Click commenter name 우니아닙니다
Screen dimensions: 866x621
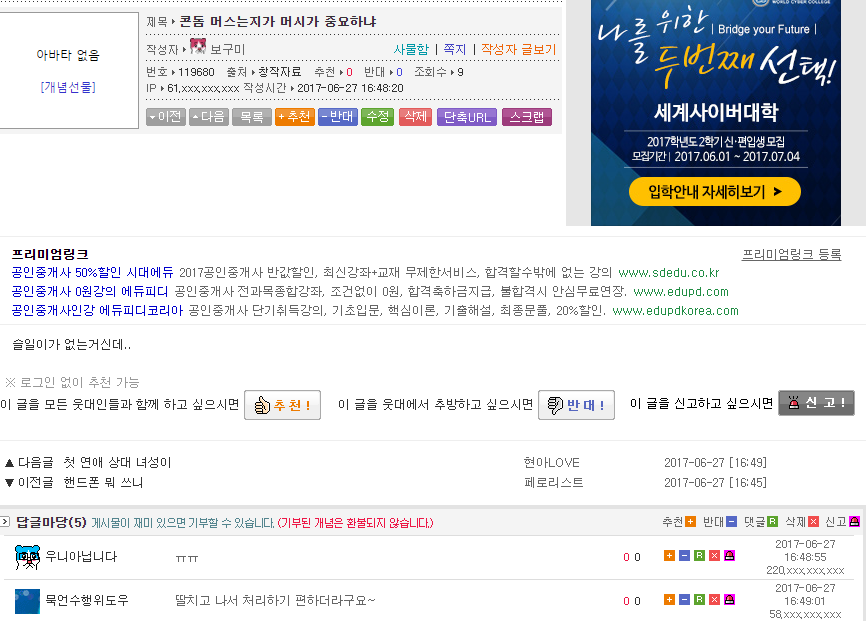pos(81,556)
